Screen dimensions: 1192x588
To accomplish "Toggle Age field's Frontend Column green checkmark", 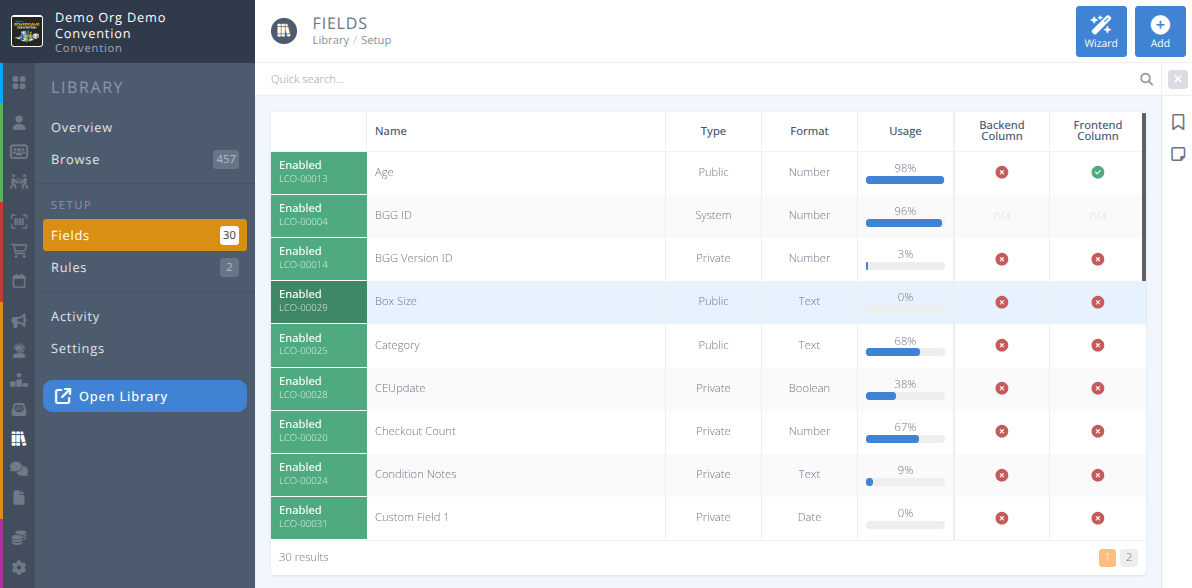I will tap(1097, 172).
